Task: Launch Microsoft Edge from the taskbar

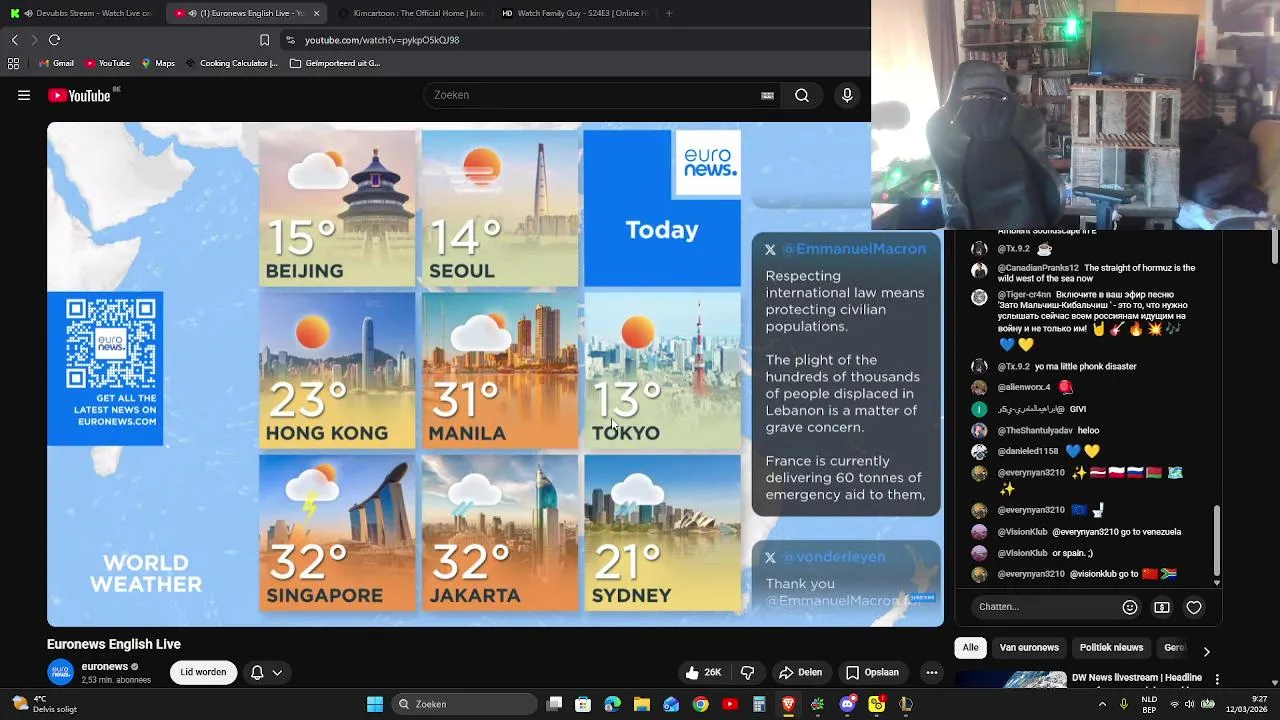Action: tap(612, 704)
